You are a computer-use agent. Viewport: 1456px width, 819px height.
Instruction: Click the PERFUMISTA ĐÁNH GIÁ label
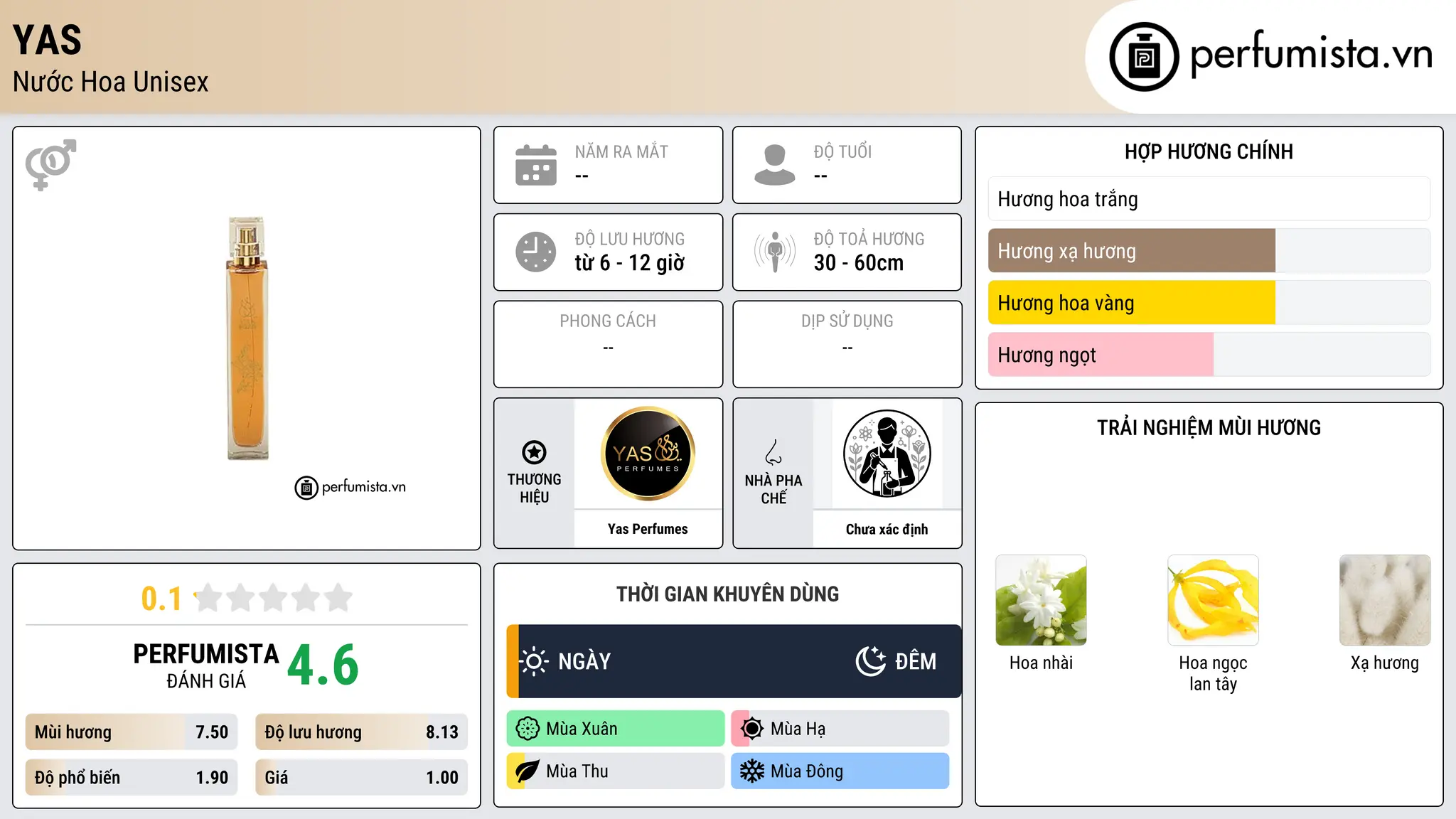pyautogui.click(x=206, y=665)
